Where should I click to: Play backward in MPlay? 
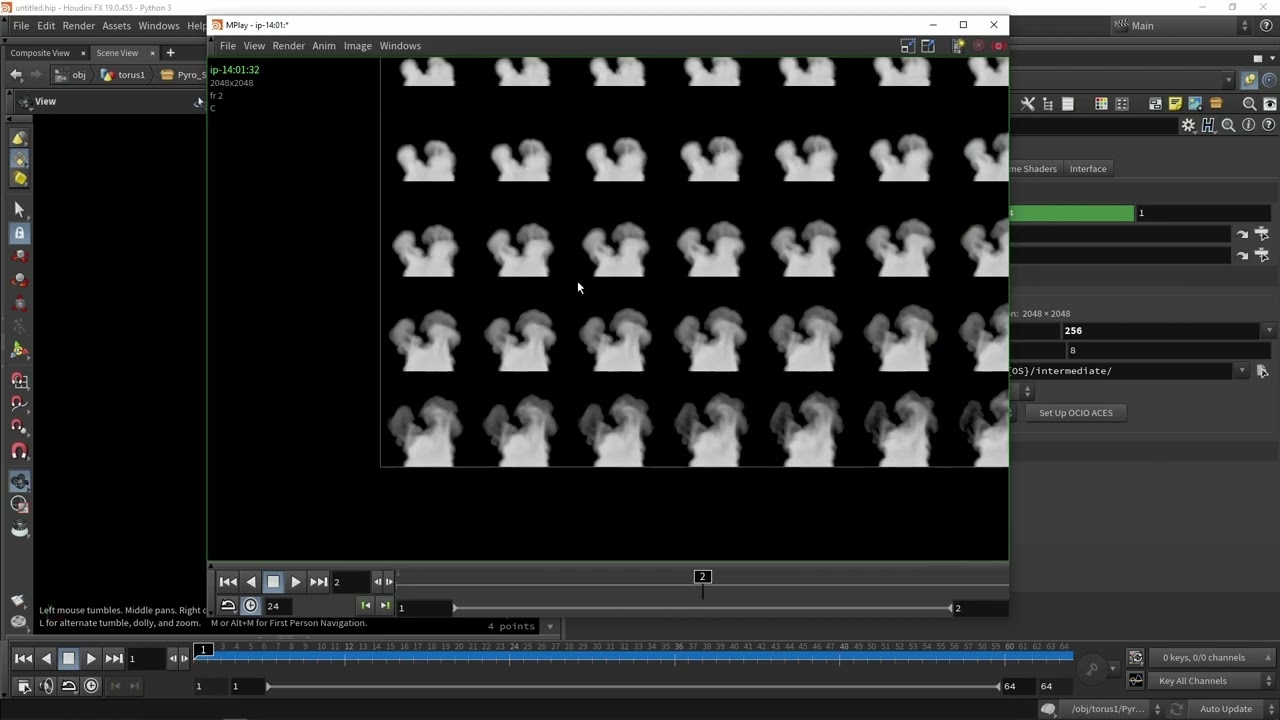[251, 582]
